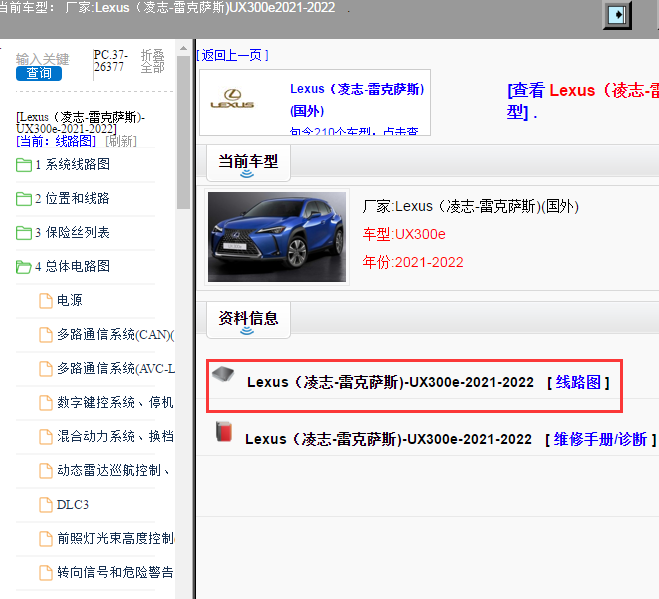Open the 混合动力系统、换档 entry
Screen dimensions: 659x599
[x=116, y=437]
